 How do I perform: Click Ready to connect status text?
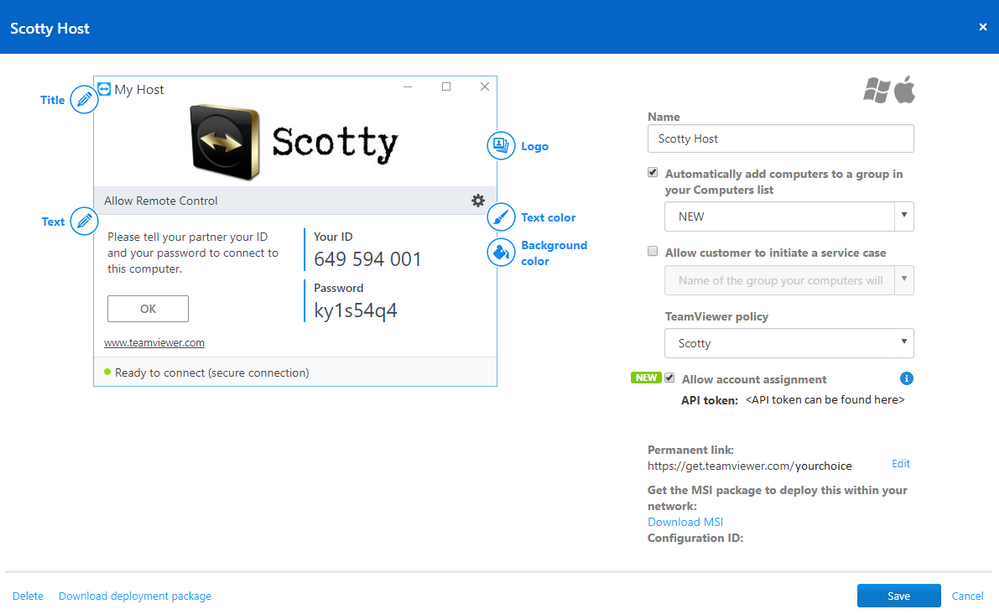(x=212, y=373)
